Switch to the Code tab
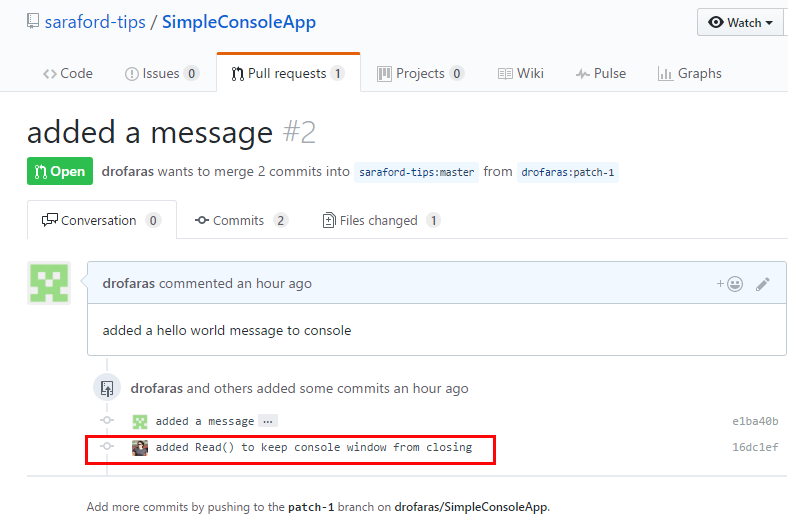This screenshot has height=521, width=788. pos(68,73)
